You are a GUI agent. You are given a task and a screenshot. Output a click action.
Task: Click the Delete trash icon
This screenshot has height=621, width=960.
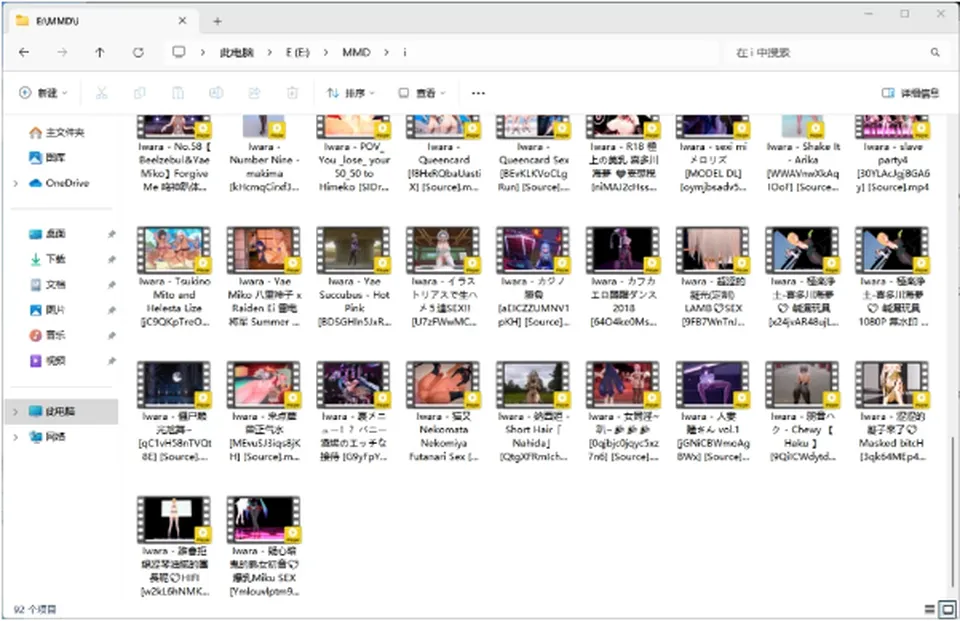[292, 93]
